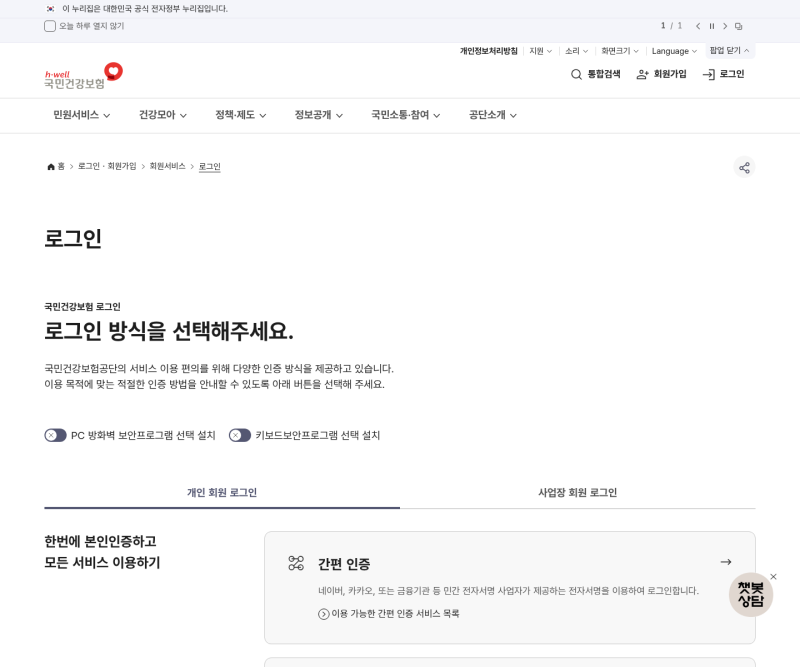800x667 pixels.
Task: Click 통합검색 text button
Action: pyautogui.click(x=604, y=75)
